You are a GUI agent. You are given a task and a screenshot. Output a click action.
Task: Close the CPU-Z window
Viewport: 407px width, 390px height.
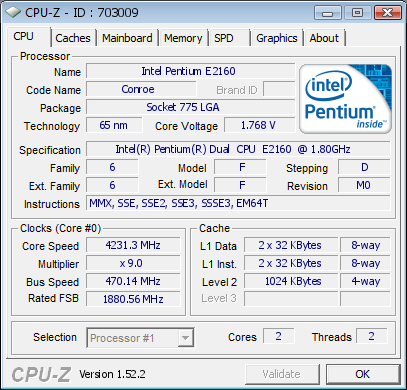(387, 13)
